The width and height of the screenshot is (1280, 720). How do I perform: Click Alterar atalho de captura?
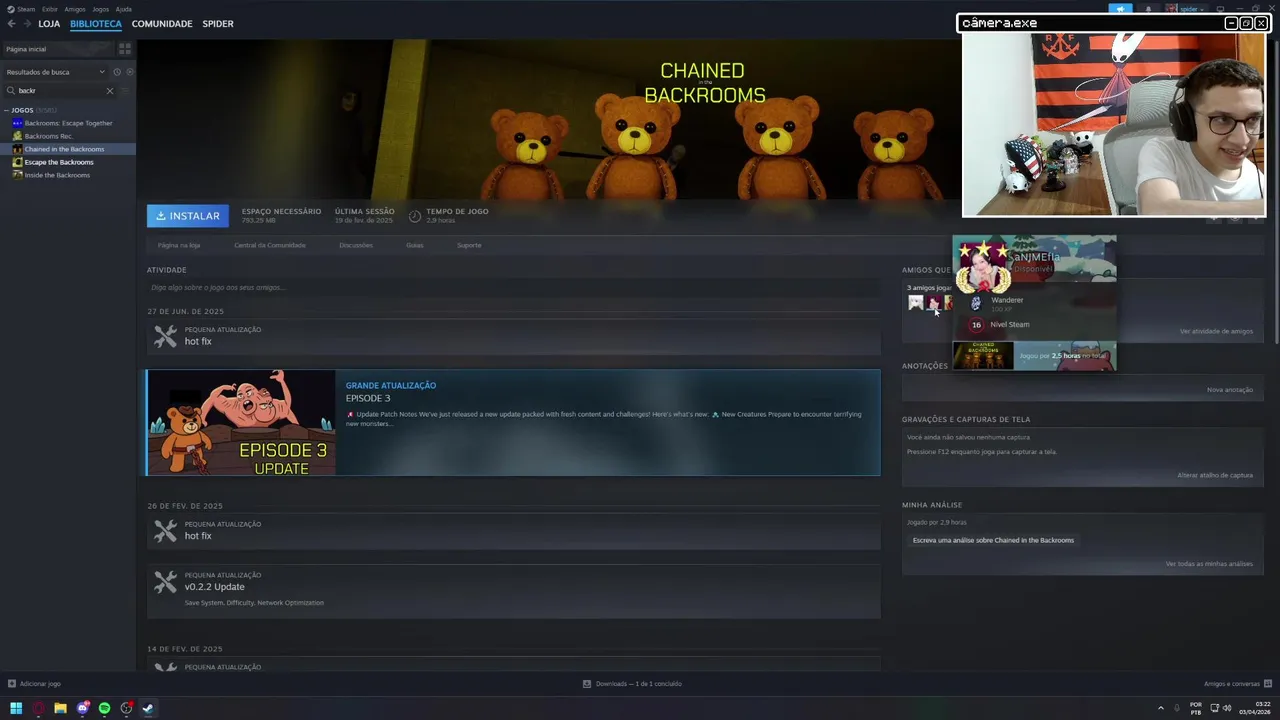pos(1215,475)
